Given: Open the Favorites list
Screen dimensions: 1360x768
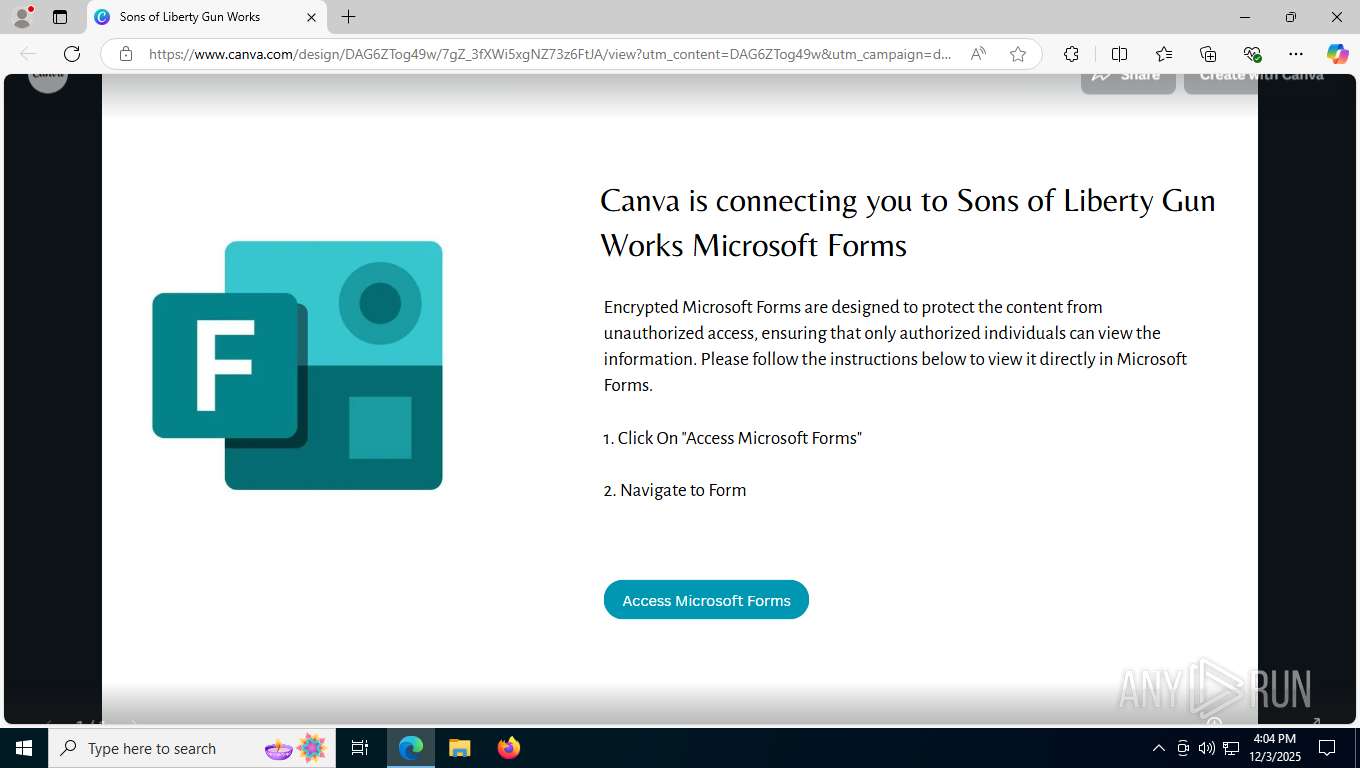Looking at the screenshot, I should [1164, 54].
